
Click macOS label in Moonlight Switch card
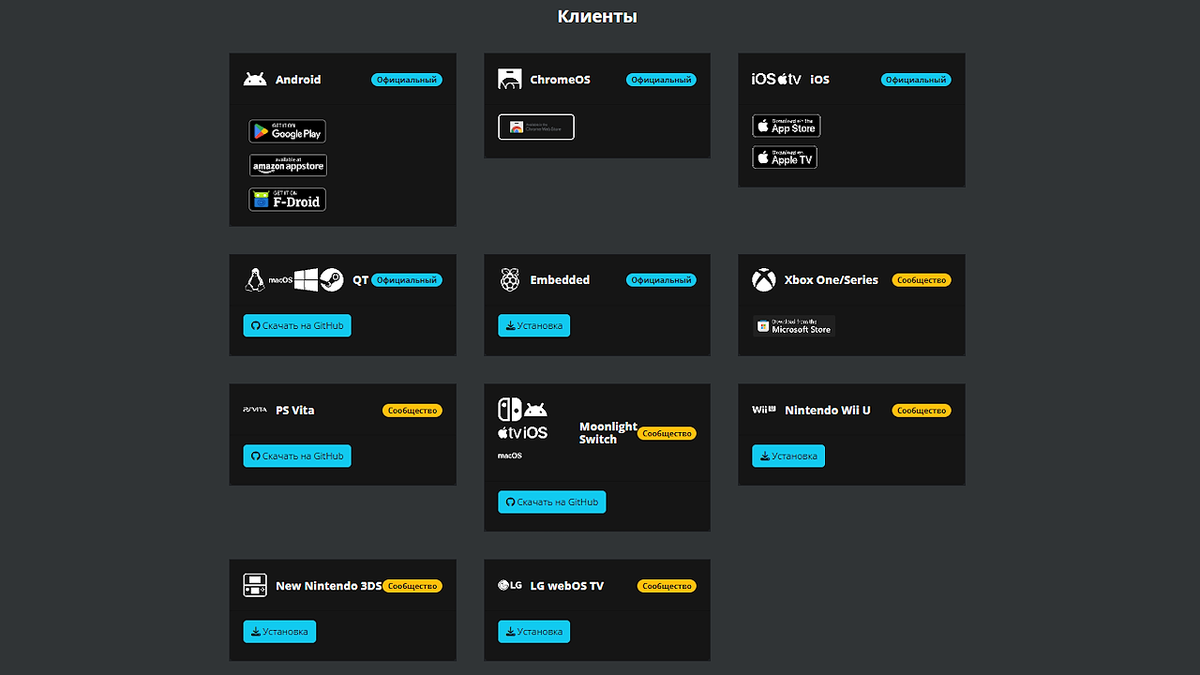coord(510,456)
